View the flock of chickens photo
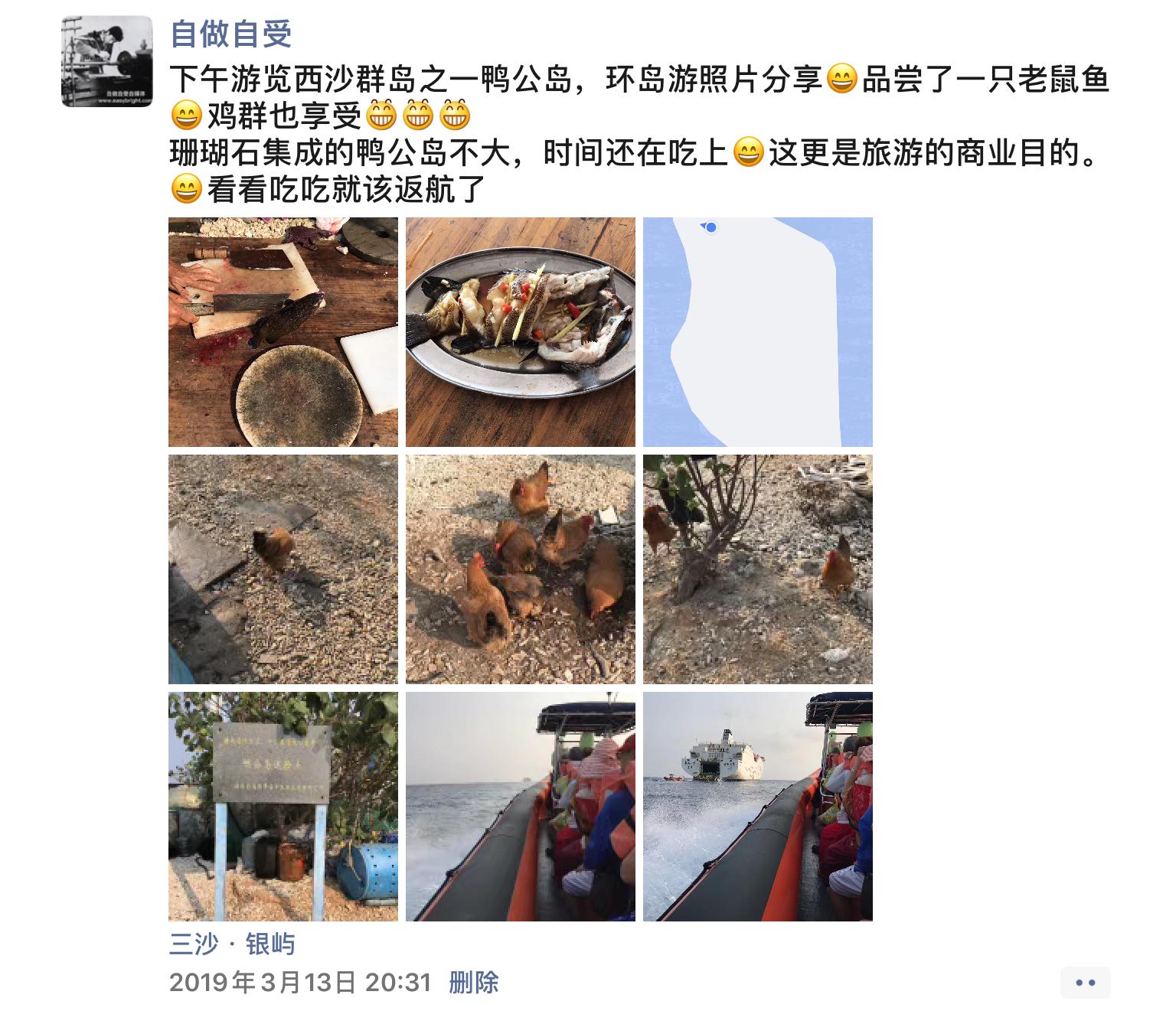 pyautogui.click(x=521, y=569)
